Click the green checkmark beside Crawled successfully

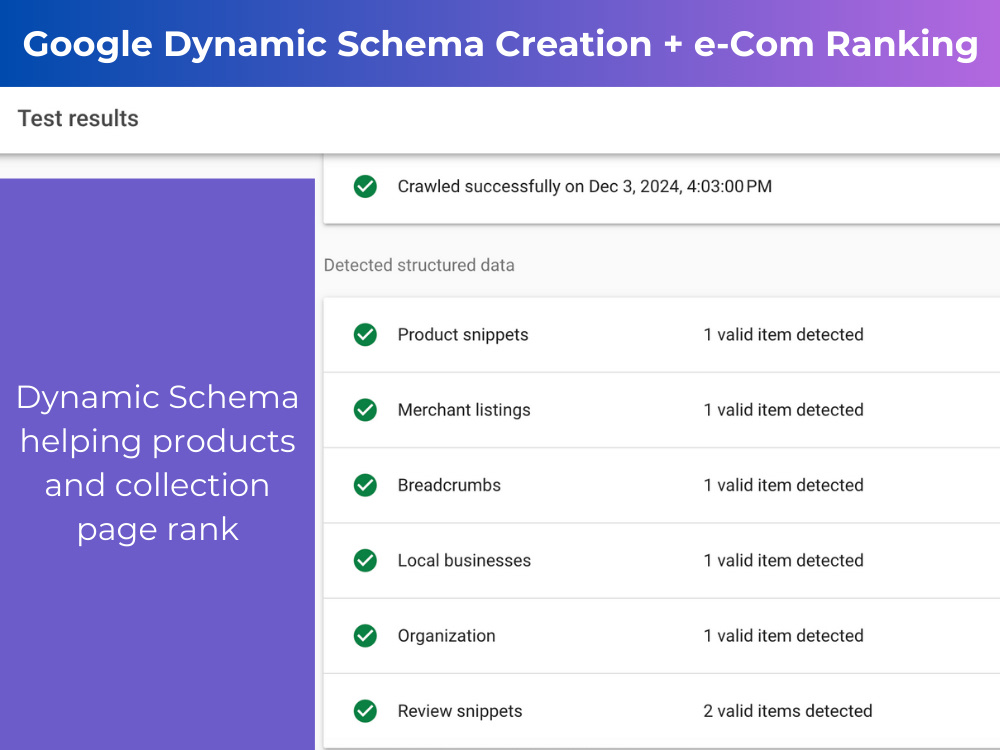point(365,186)
